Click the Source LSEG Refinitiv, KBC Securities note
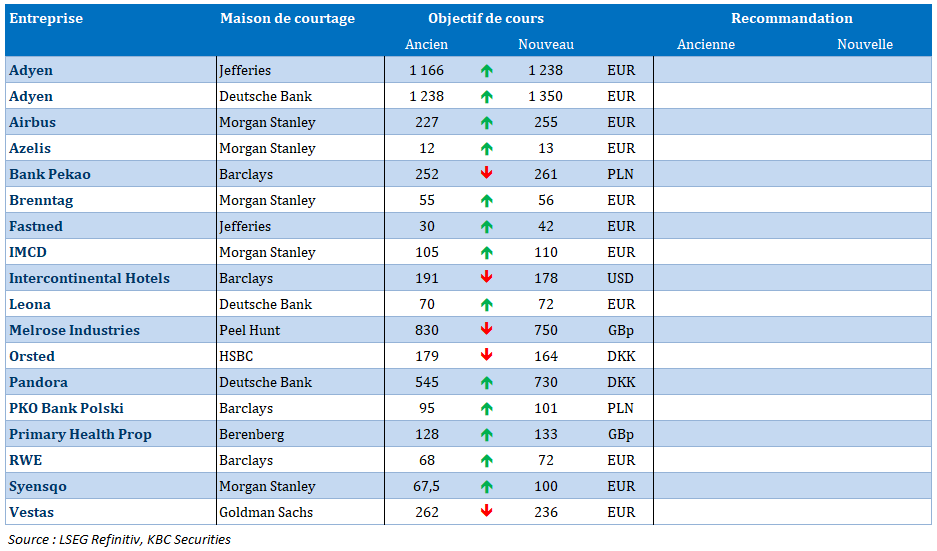Image resolution: width=937 pixels, height=551 pixels. tap(119, 540)
